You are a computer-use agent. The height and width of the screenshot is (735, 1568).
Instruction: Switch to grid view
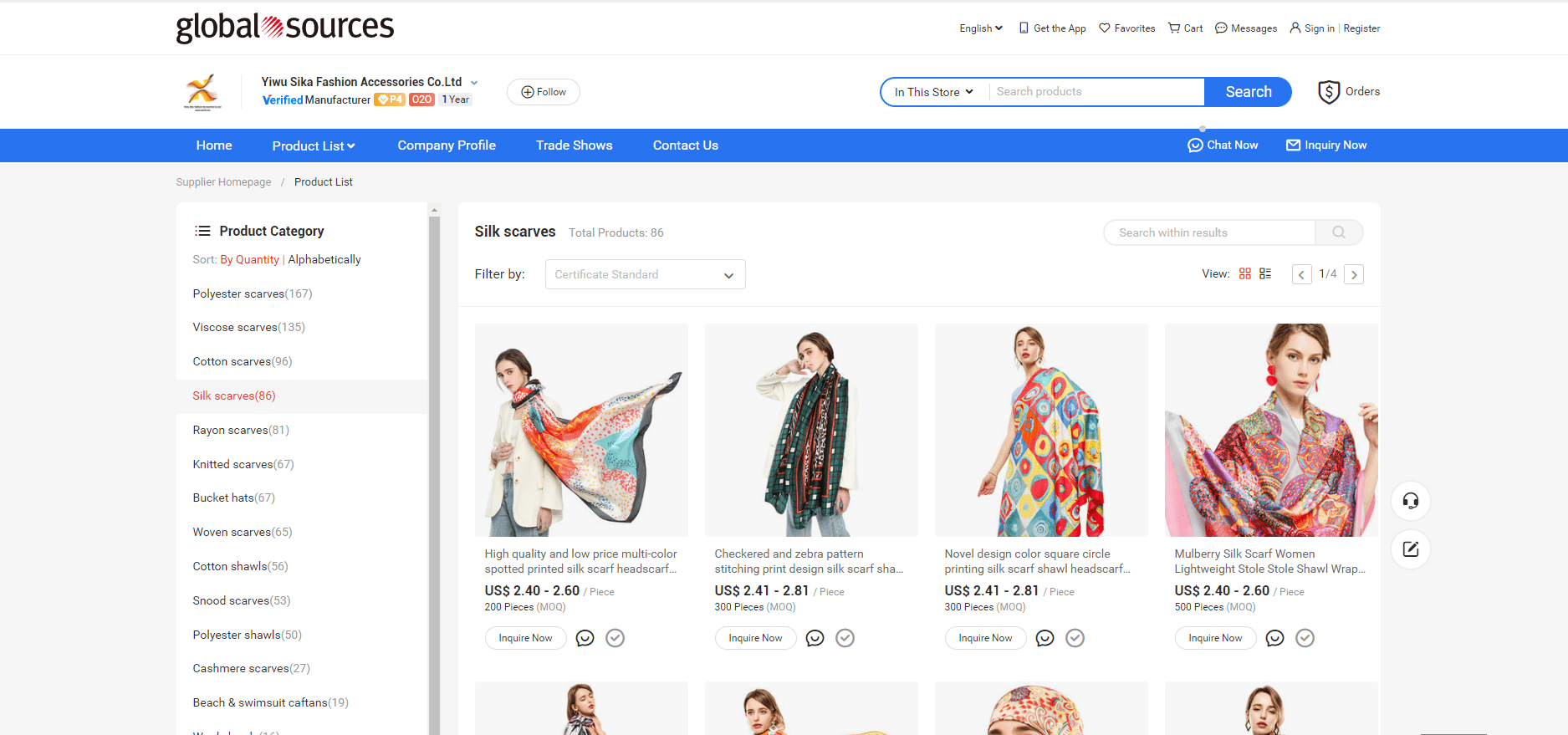tap(1244, 273)
